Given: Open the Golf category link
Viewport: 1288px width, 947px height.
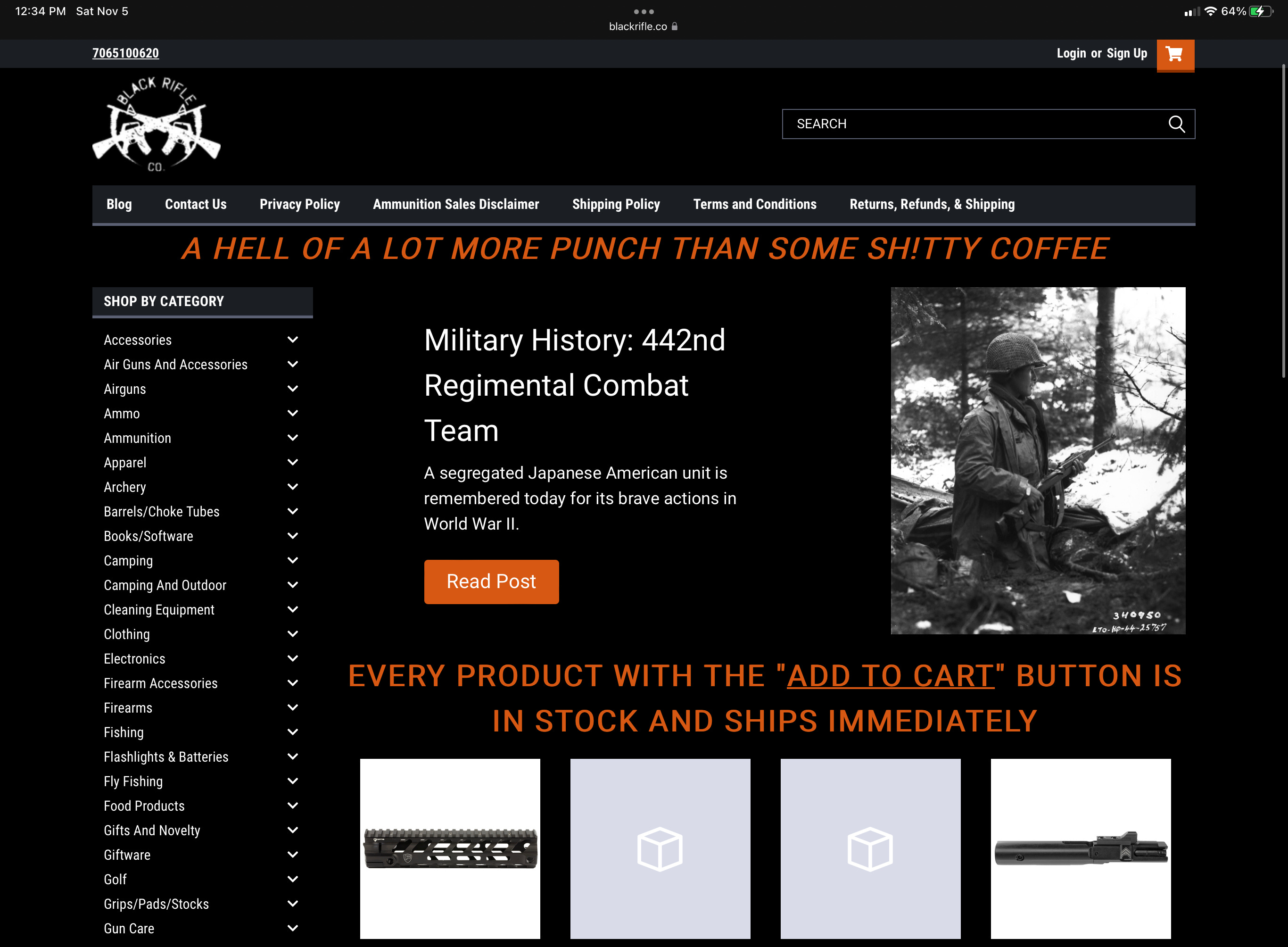Looking at the screenshot, I should 115,880.
